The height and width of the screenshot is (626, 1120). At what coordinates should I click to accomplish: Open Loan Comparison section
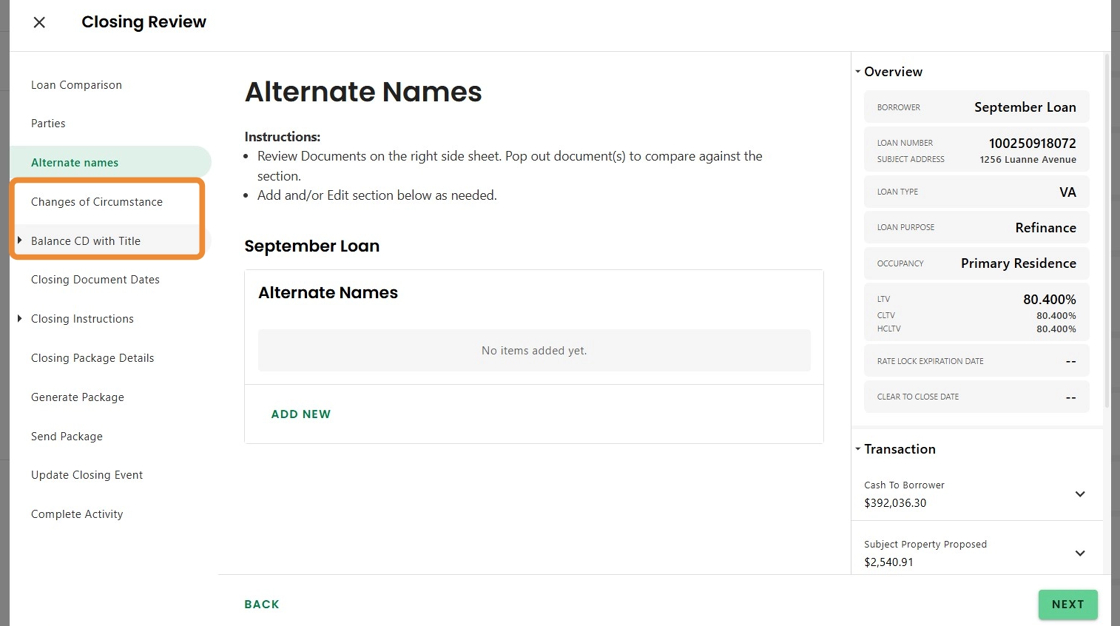click(x=76, y=85)
